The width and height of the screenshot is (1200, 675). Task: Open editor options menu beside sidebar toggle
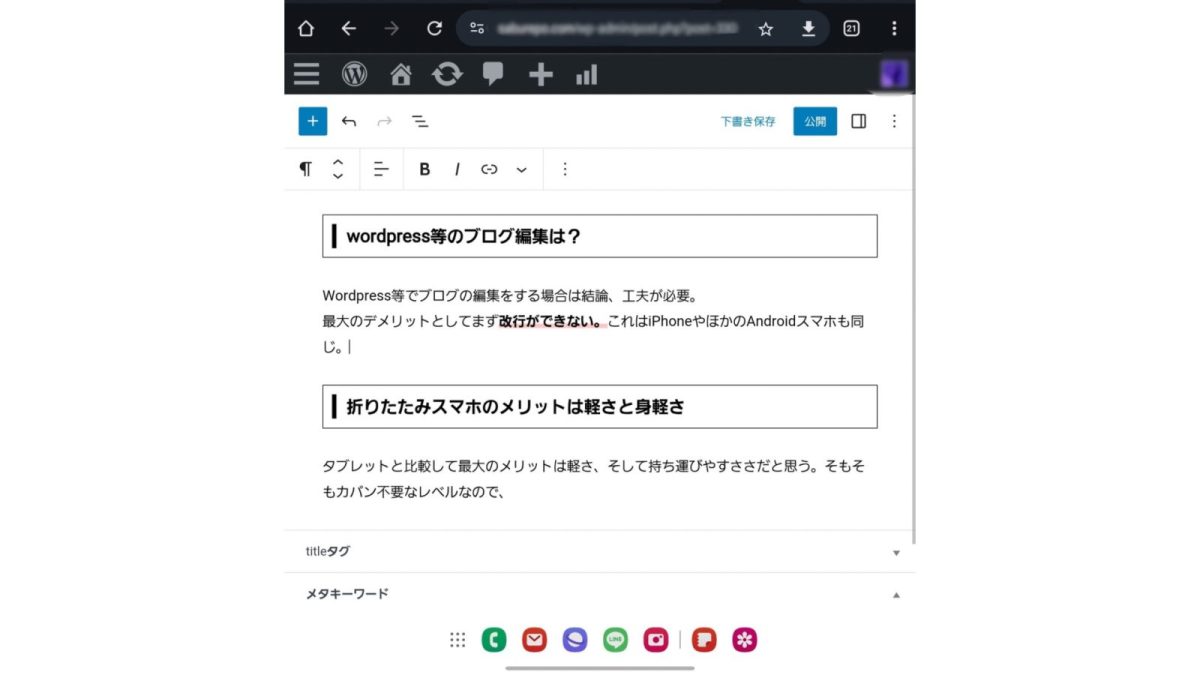tap(894, 121)
